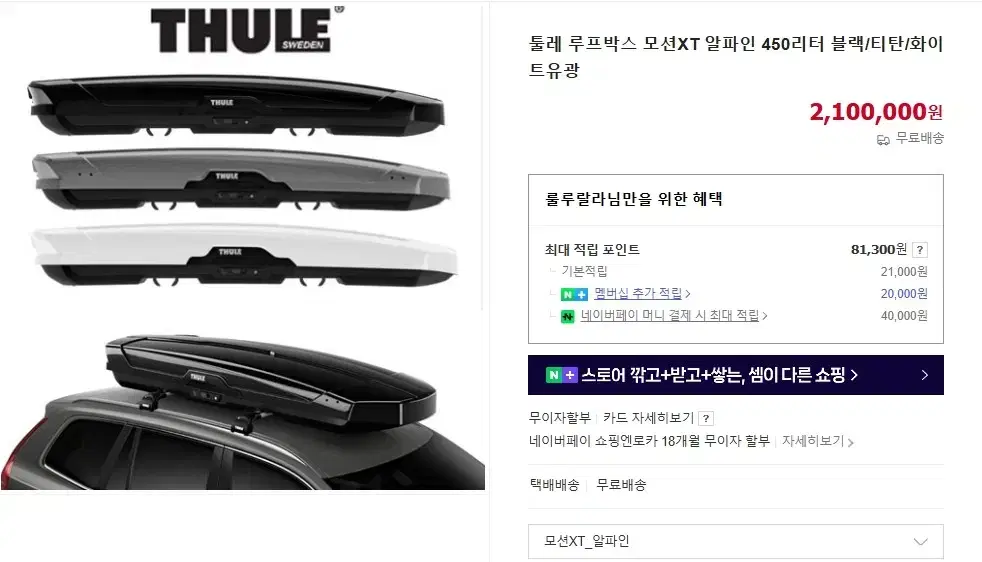Click the green Naver Pay money icon

click(x=567, y=316)
